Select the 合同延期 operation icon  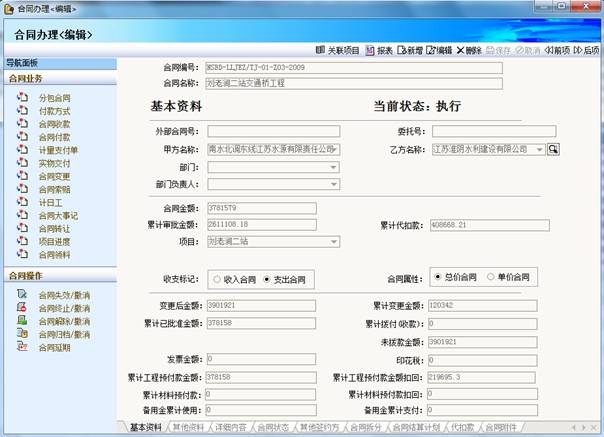23,347
